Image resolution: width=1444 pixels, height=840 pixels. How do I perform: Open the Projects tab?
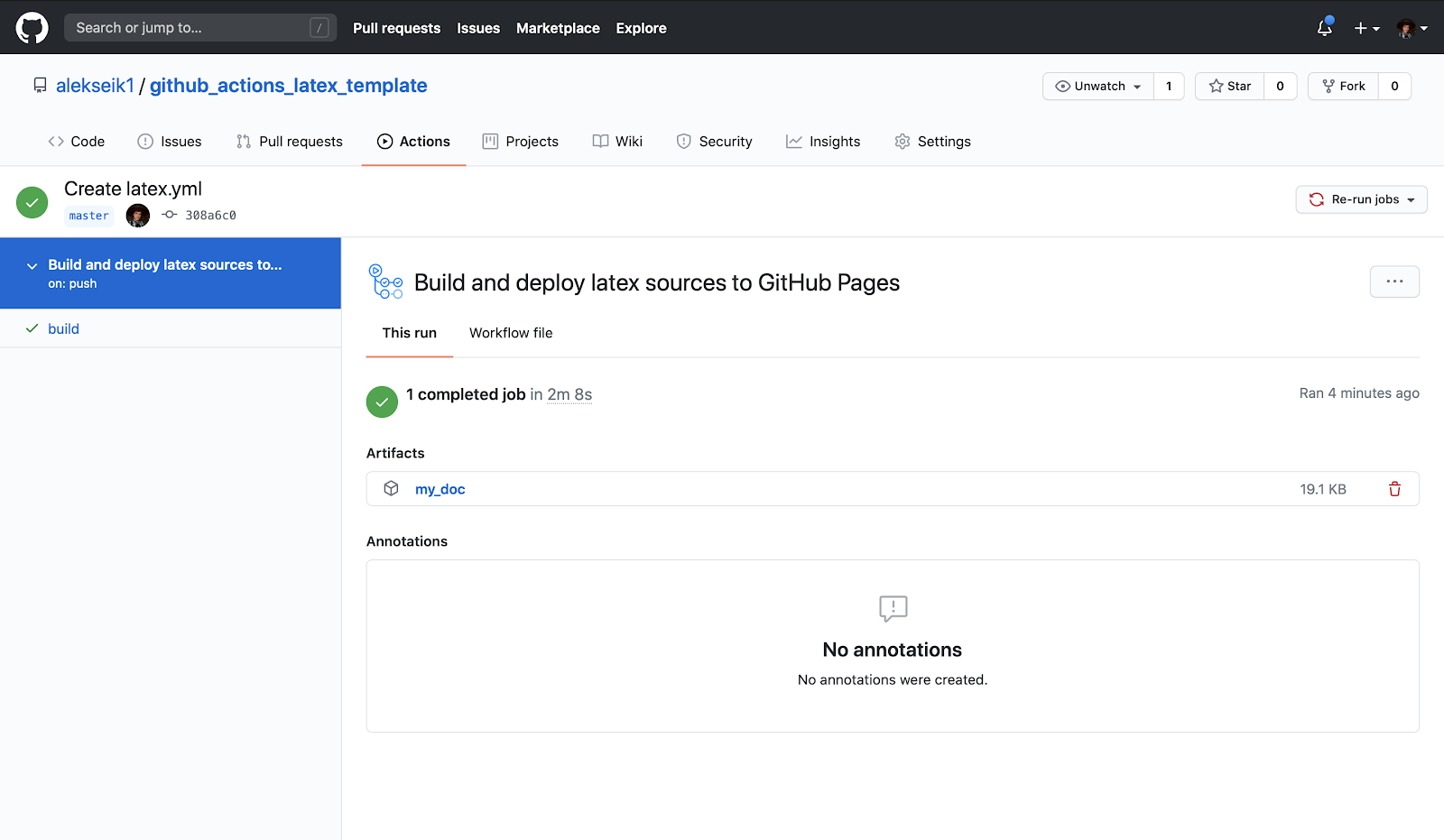[x=521, y=142]
